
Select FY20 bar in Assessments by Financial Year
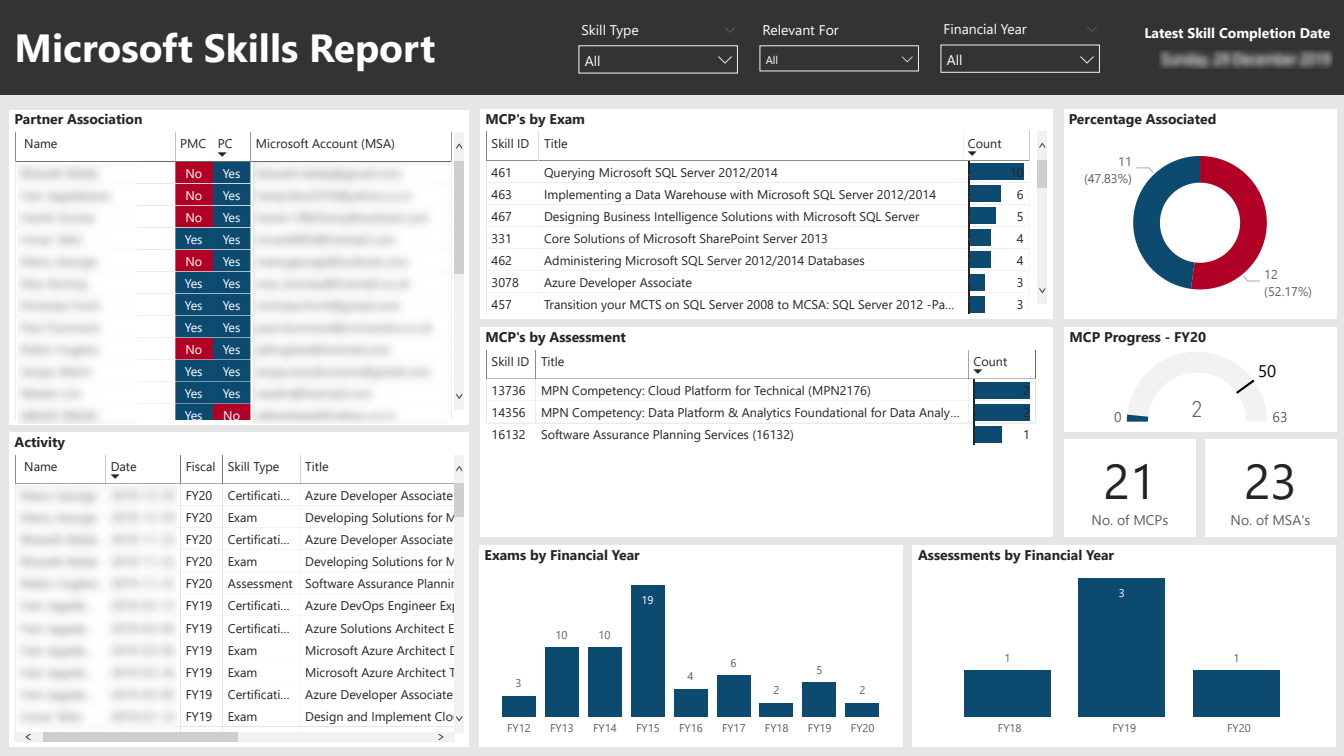[x=1236, y=694]
